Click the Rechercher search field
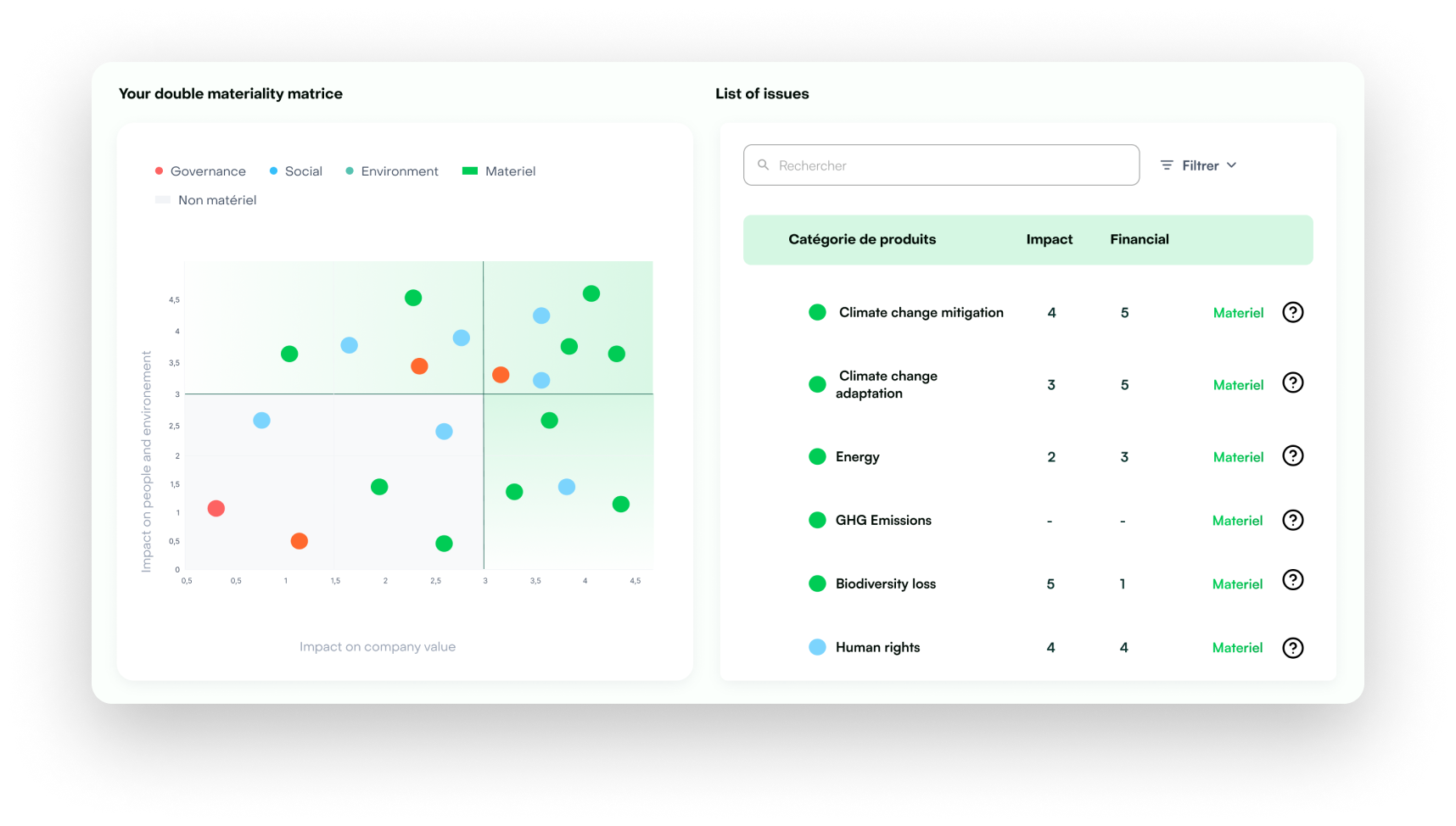1456x826 pixels. coord(941,165)
